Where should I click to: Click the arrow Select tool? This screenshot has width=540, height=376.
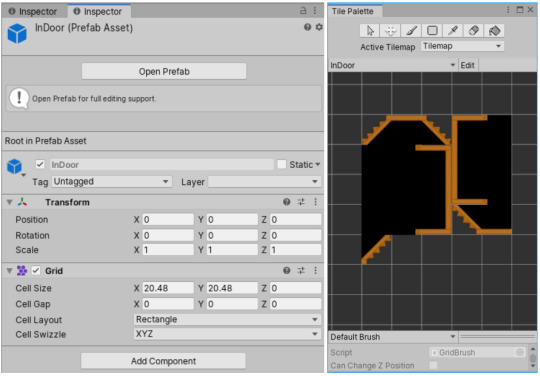coord(370,31)
